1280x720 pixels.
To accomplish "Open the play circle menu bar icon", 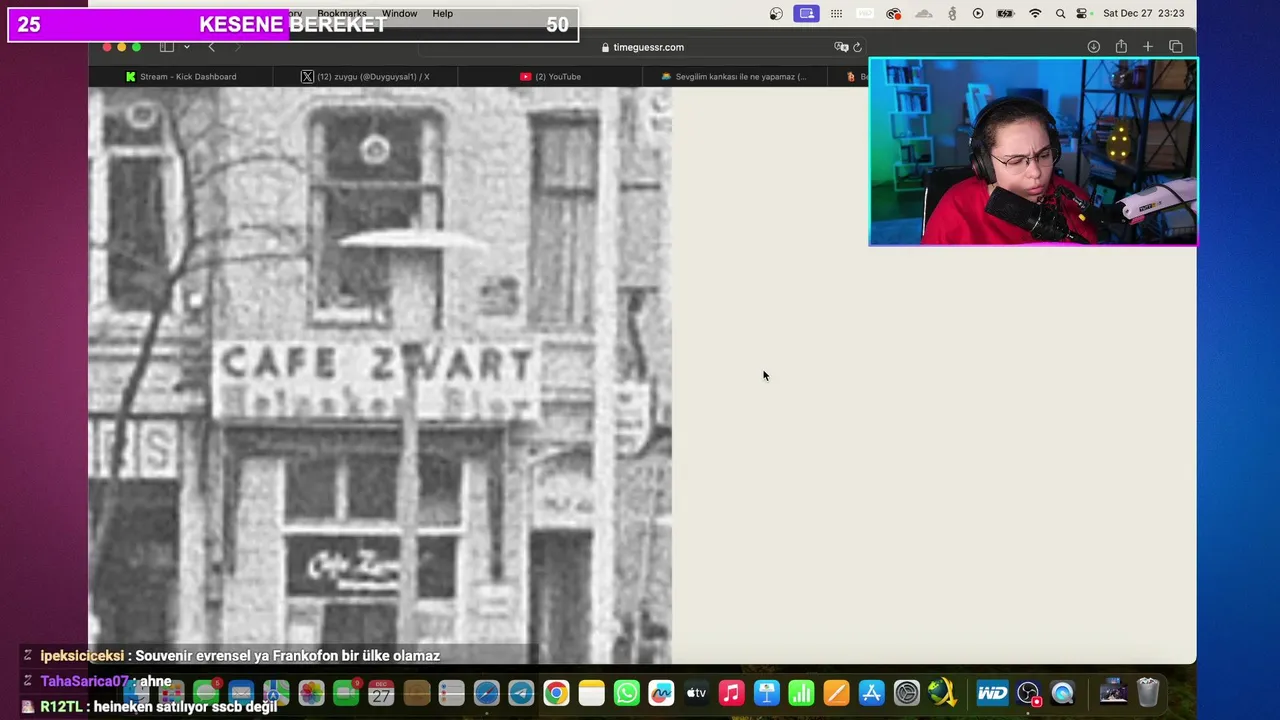I will click(x=978, y=14).
